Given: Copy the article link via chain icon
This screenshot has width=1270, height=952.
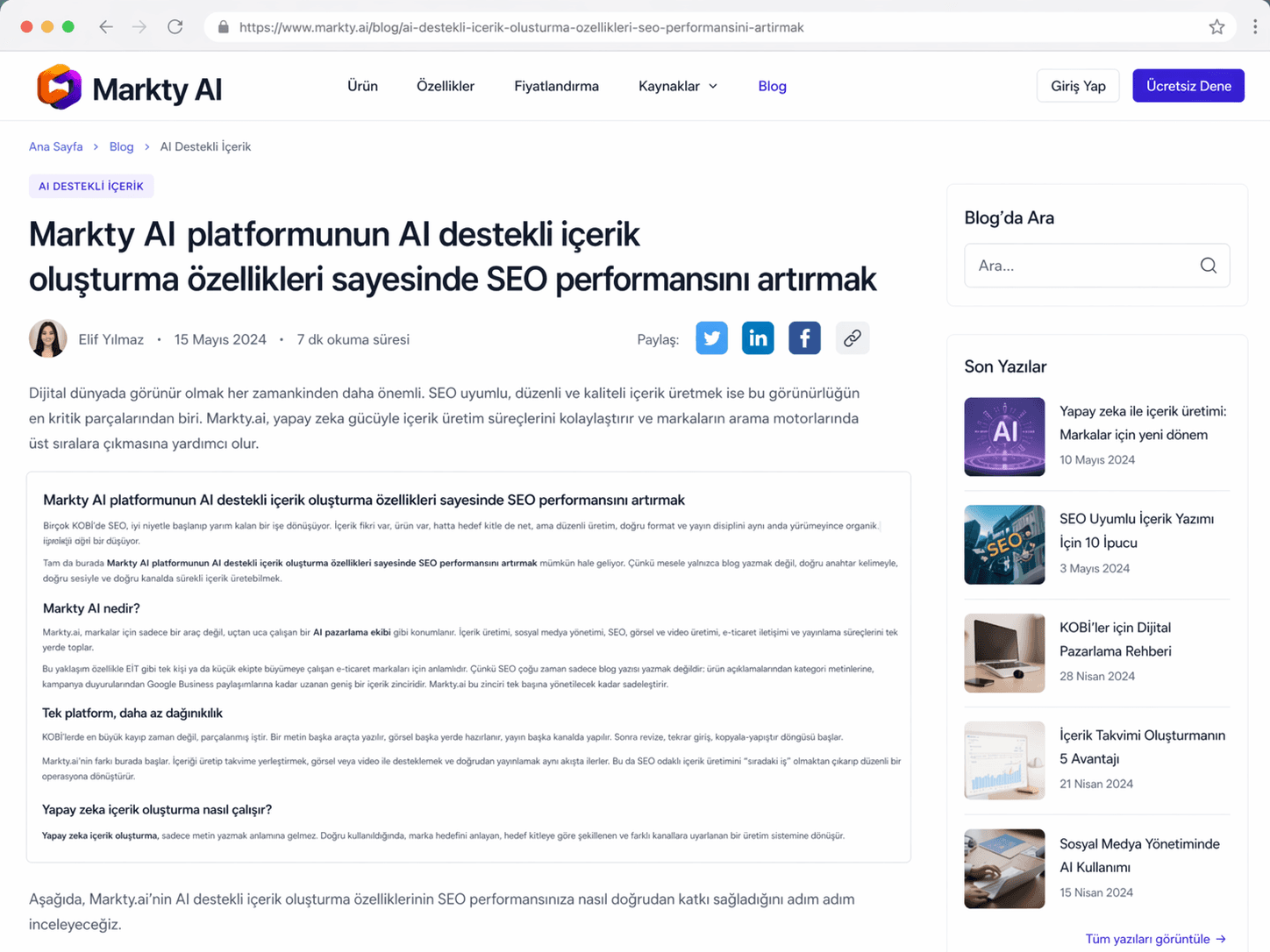Looking at the screenshot, I should pos(852,338).
